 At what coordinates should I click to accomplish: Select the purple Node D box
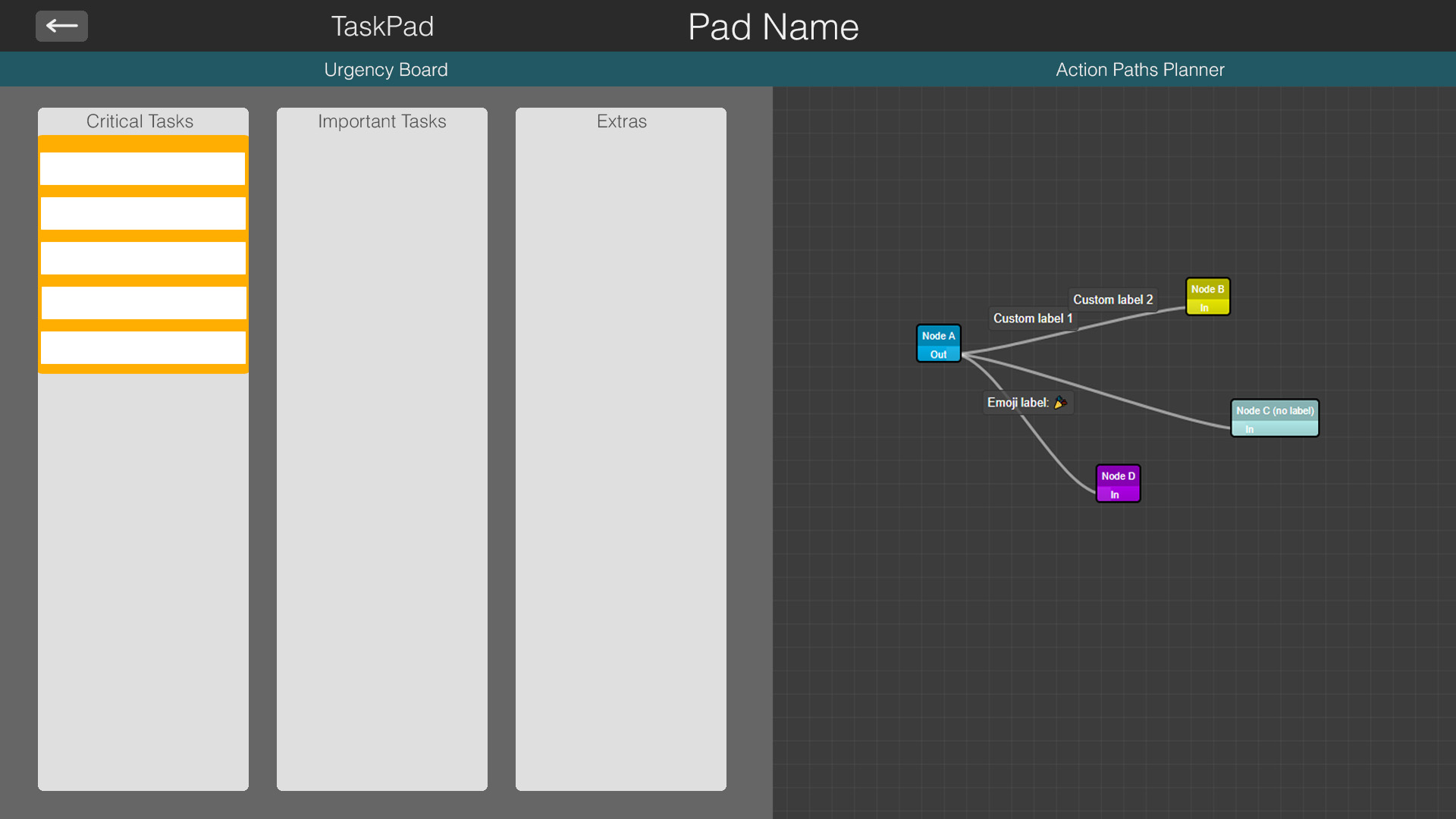pos(1118,475)
